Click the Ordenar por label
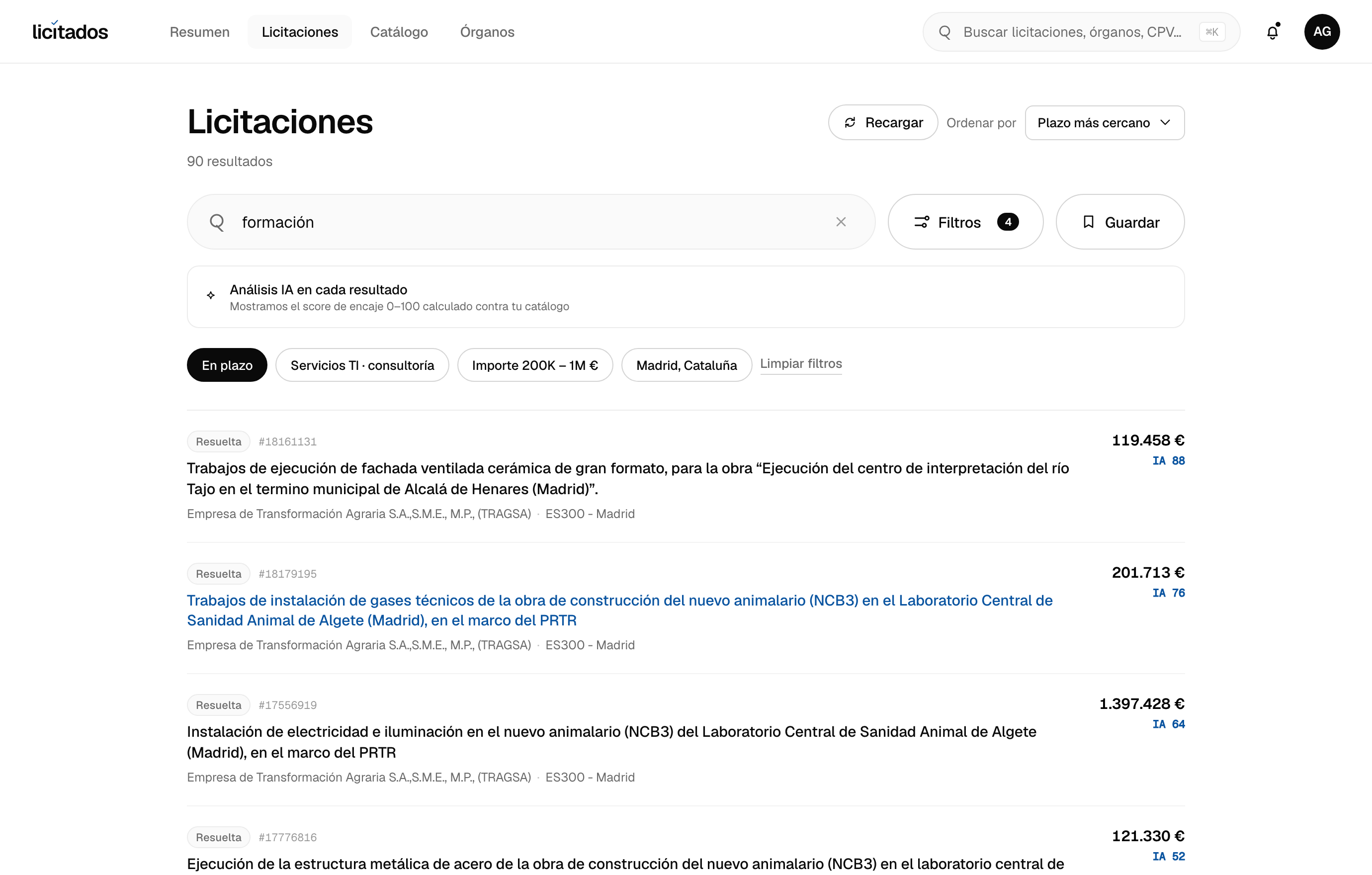 [x=981, y=123]
